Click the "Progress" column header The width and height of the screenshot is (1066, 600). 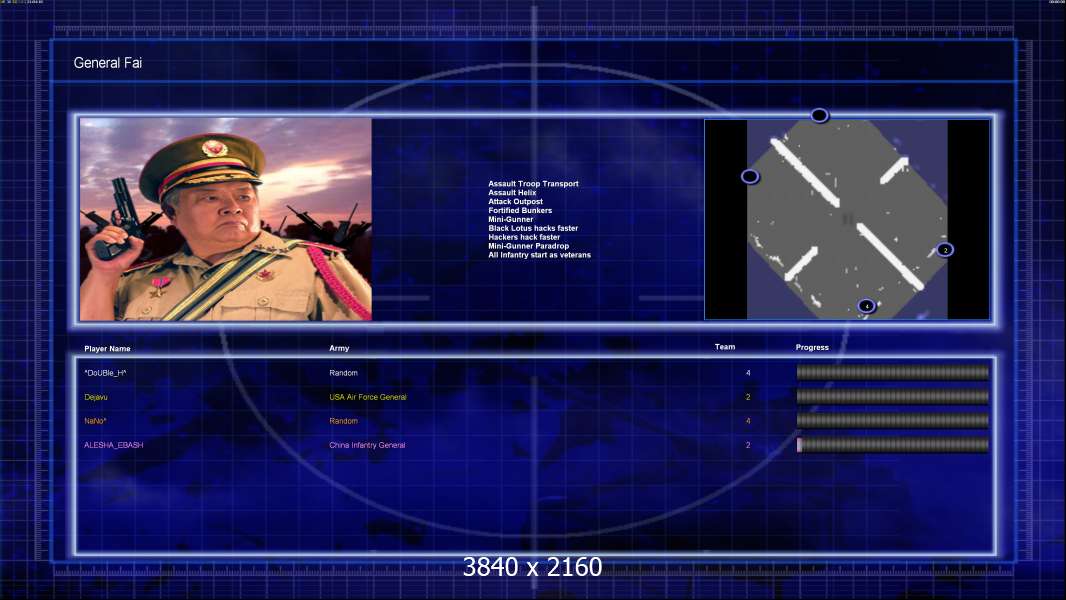pos(812,347)
